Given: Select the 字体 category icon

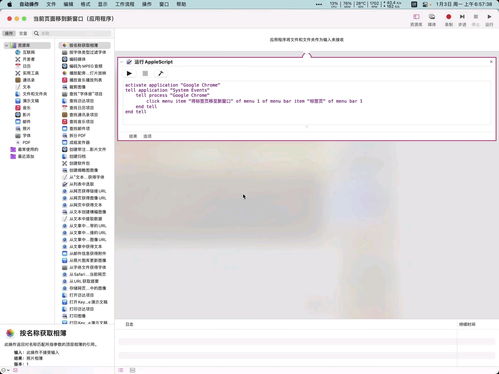Looking at the screenshot, I should [18, 135].
